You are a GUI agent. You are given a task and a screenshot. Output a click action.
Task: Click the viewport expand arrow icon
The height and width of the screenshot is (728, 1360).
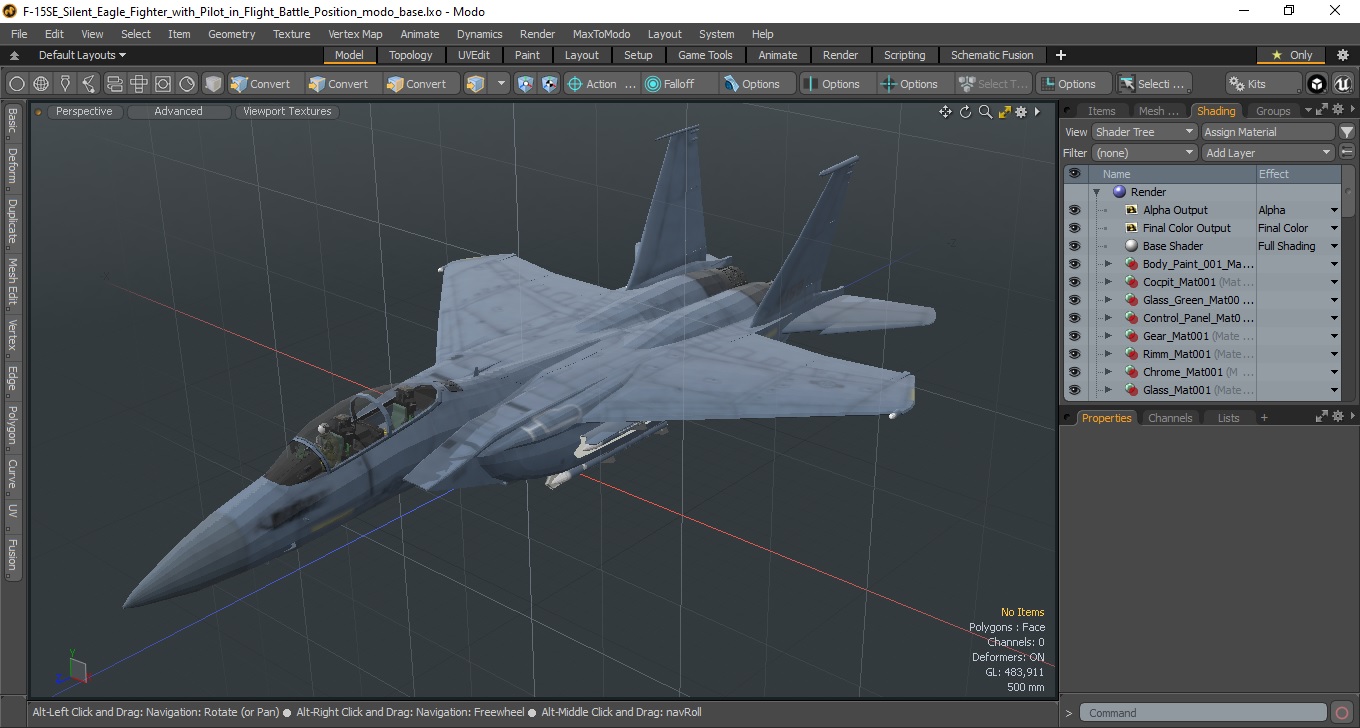point(1037,112)
